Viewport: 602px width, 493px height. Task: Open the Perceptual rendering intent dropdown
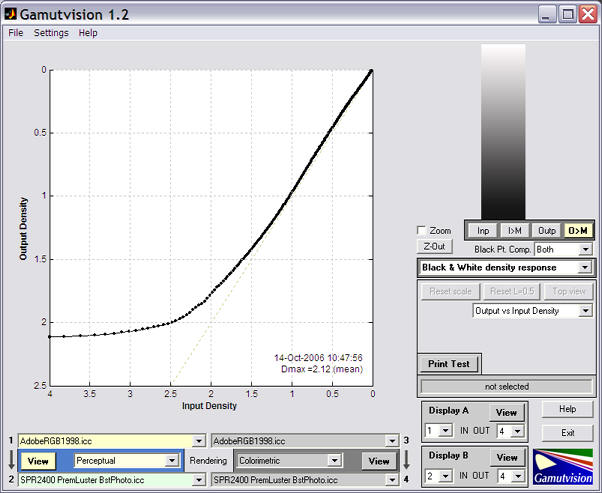[x=126, y=460]
